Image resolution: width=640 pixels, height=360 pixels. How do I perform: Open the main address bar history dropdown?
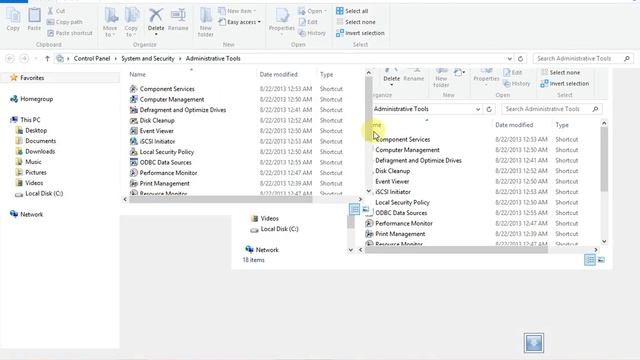[x=509, y=59]
